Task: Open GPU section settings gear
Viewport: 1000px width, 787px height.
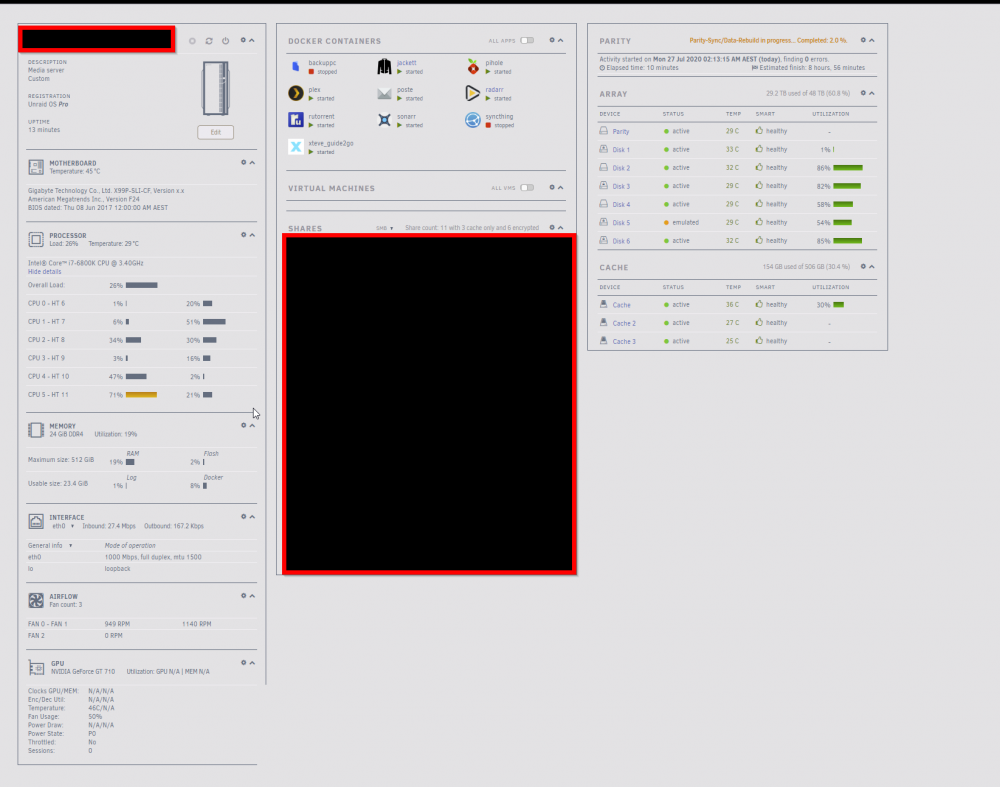Action: pos(244,663)
